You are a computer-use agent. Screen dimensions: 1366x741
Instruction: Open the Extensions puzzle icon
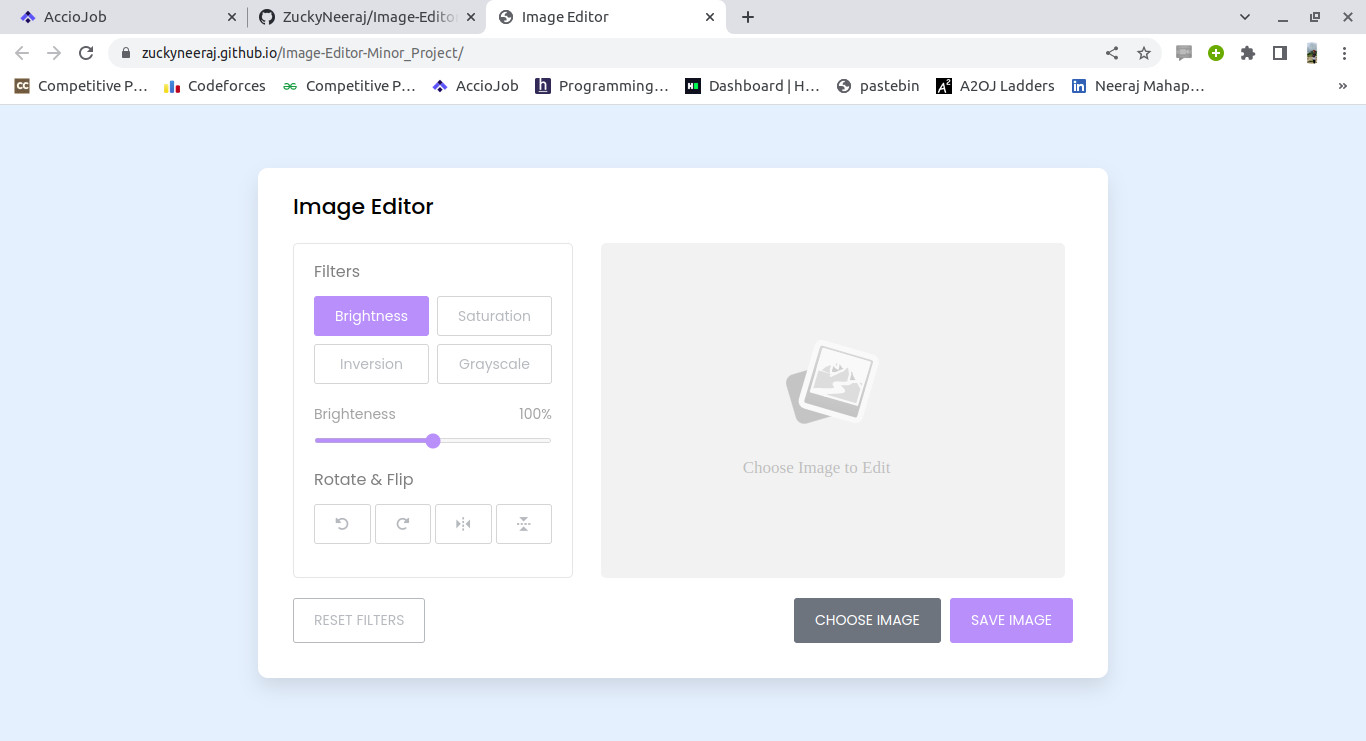pyautogui.click(x=1248, y=53)
